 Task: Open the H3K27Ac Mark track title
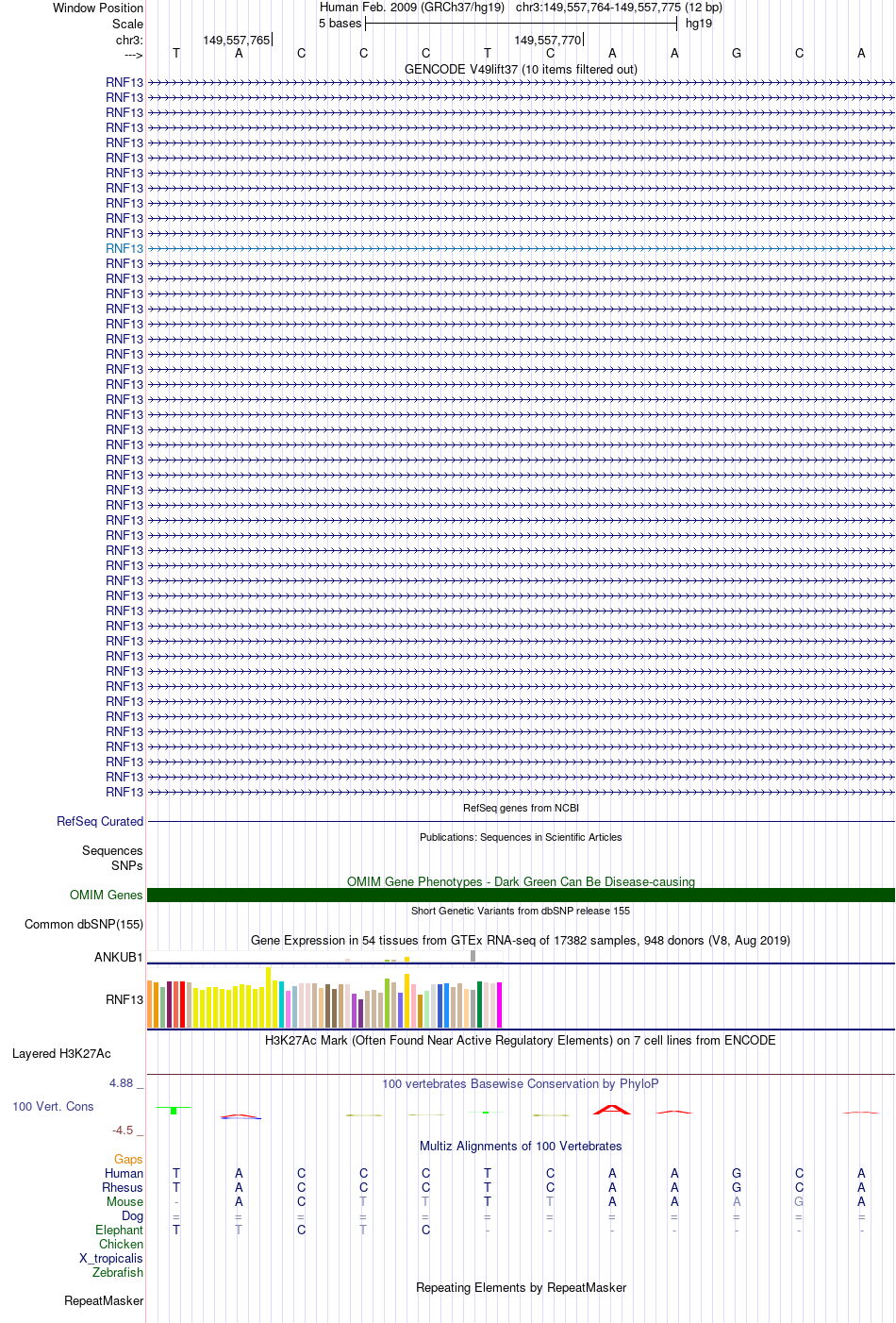coord(521,1040)
